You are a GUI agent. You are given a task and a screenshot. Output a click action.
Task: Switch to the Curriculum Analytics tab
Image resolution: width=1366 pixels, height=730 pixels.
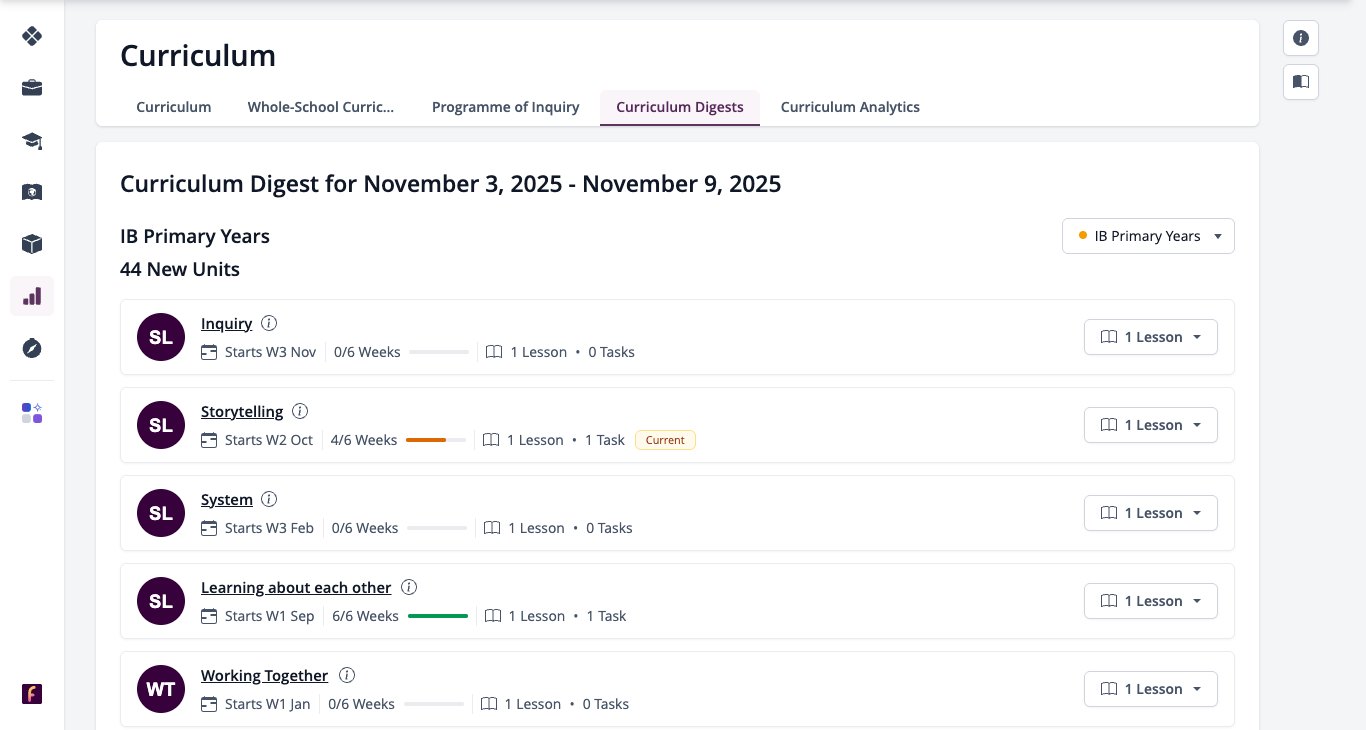click(x=850, y=107)
